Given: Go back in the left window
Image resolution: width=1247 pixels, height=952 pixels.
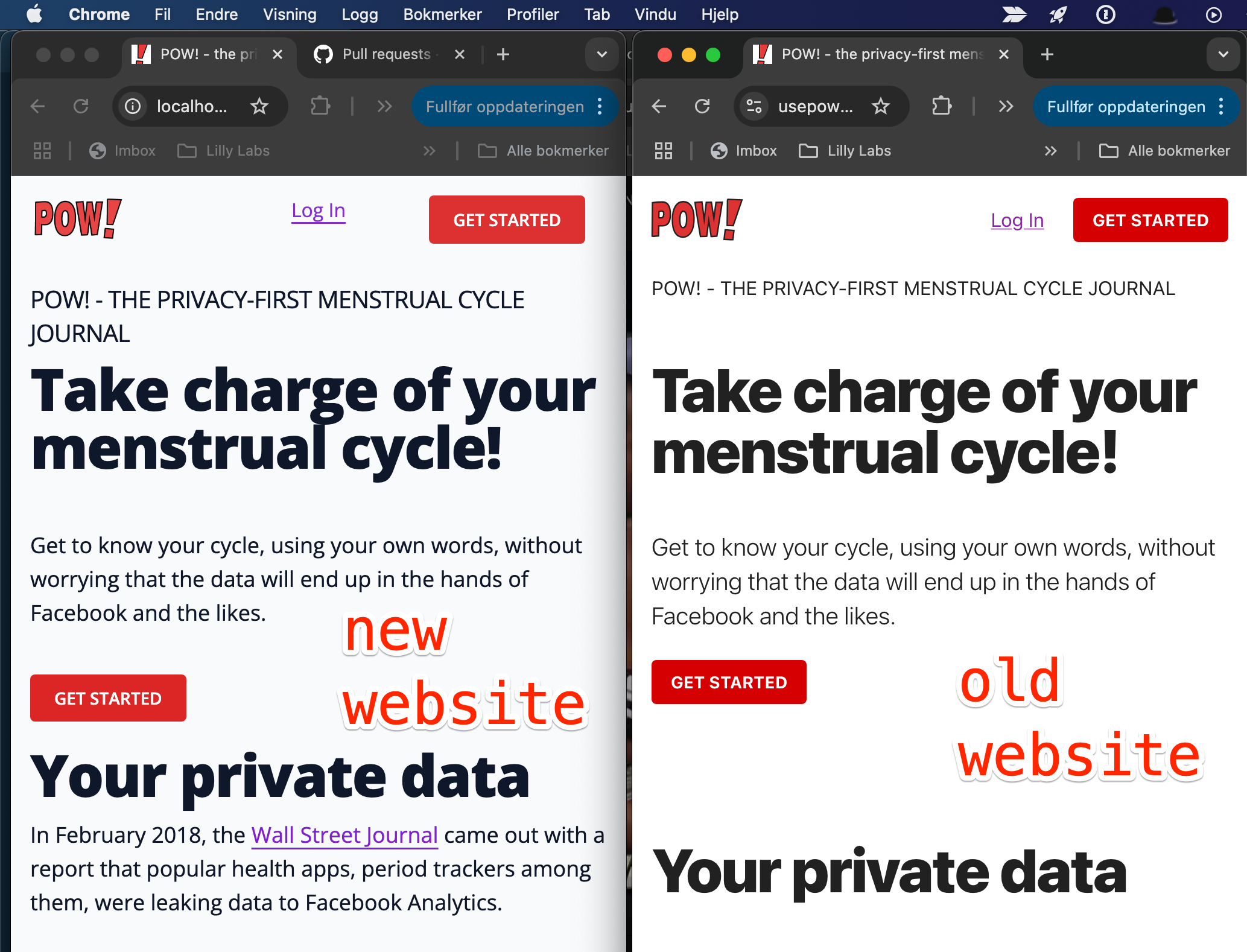Looking at the screenshot, I should coord(37,107).
